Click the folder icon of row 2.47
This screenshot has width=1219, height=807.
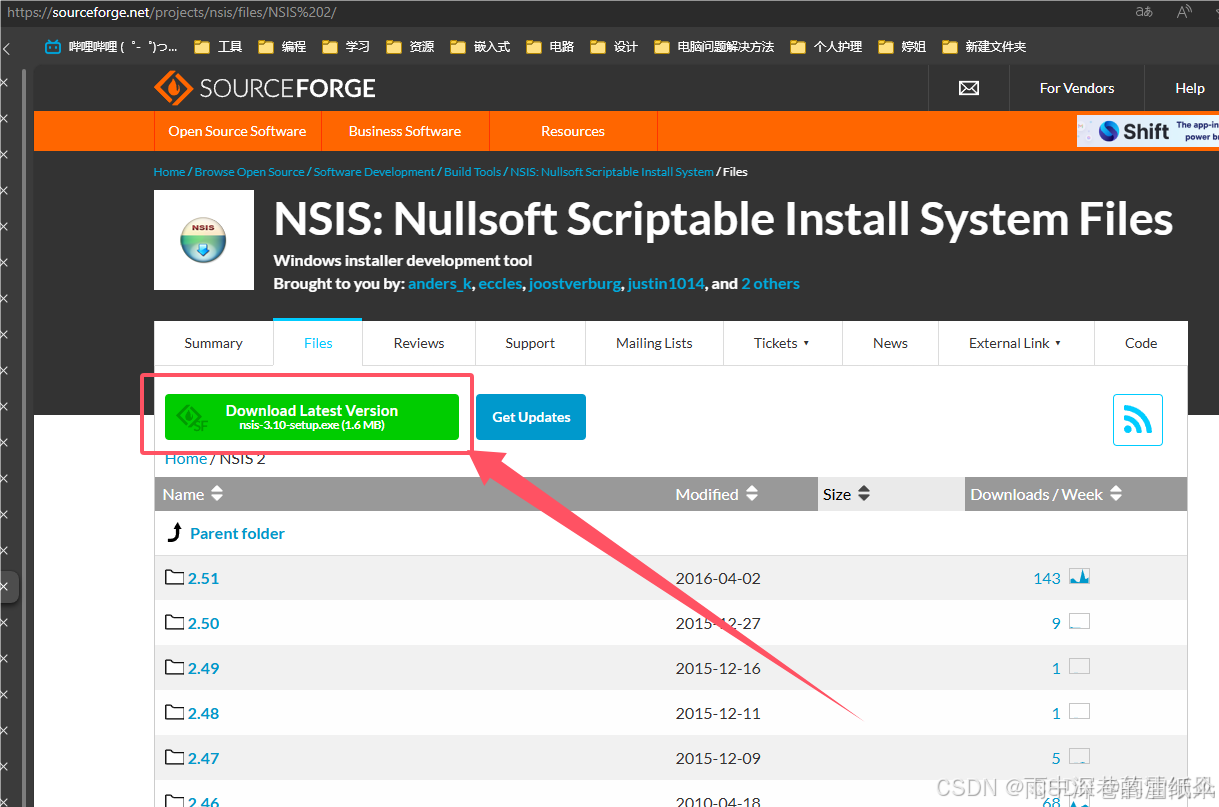coord(175,757)
